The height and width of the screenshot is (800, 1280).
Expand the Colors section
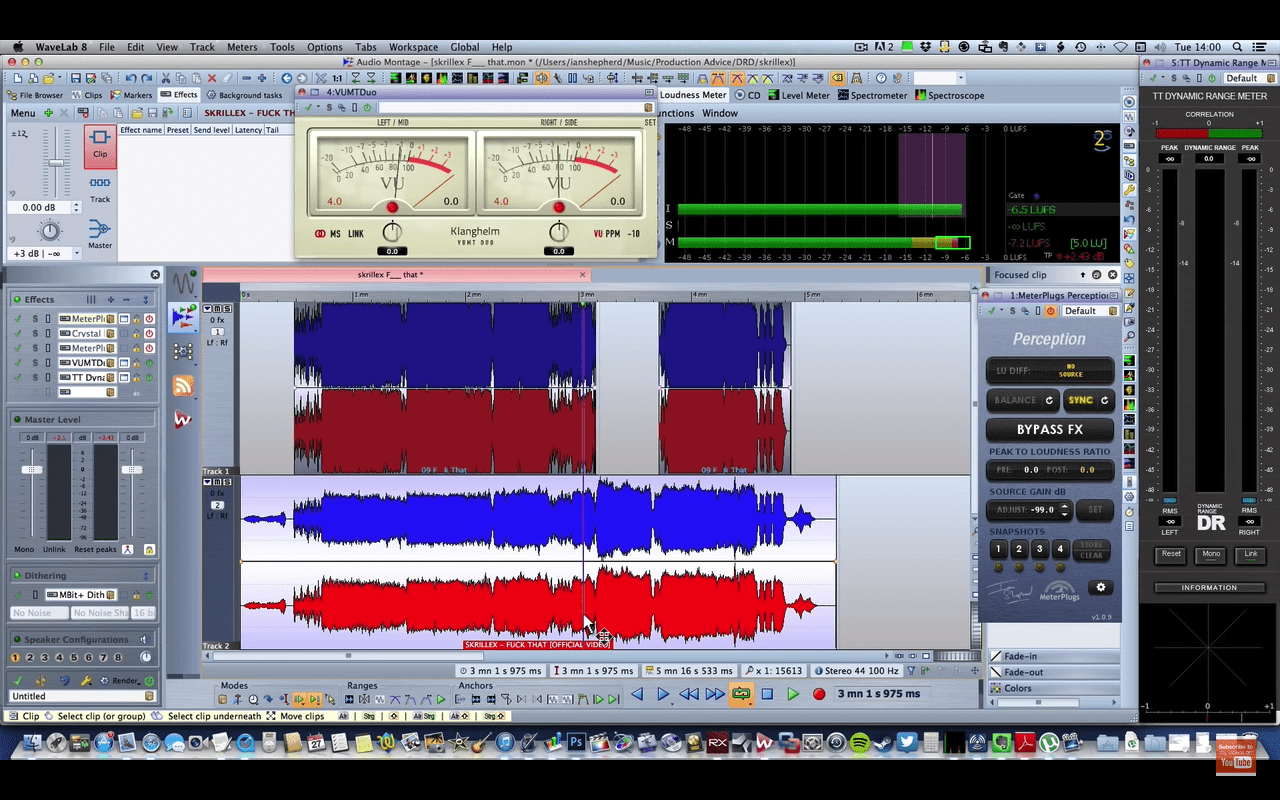(1018, 688)
